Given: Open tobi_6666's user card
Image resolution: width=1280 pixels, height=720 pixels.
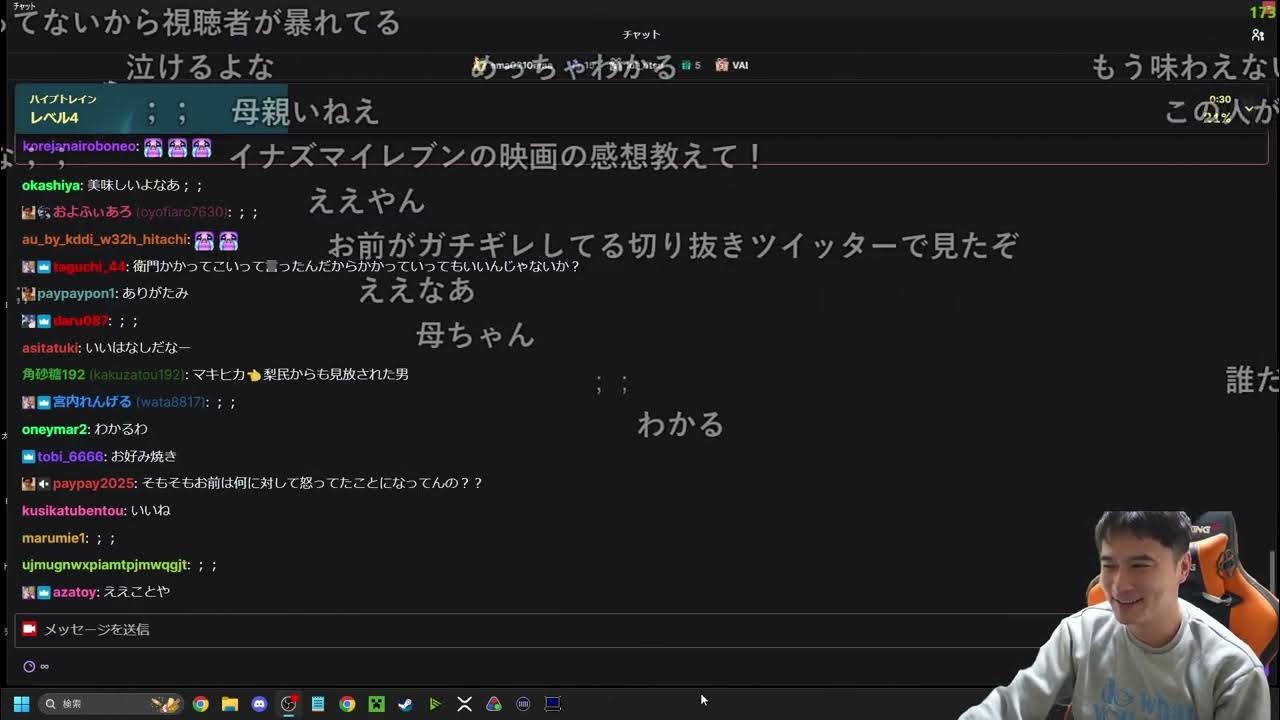Looking at the screenshot, I should click(x=70, y=456).
